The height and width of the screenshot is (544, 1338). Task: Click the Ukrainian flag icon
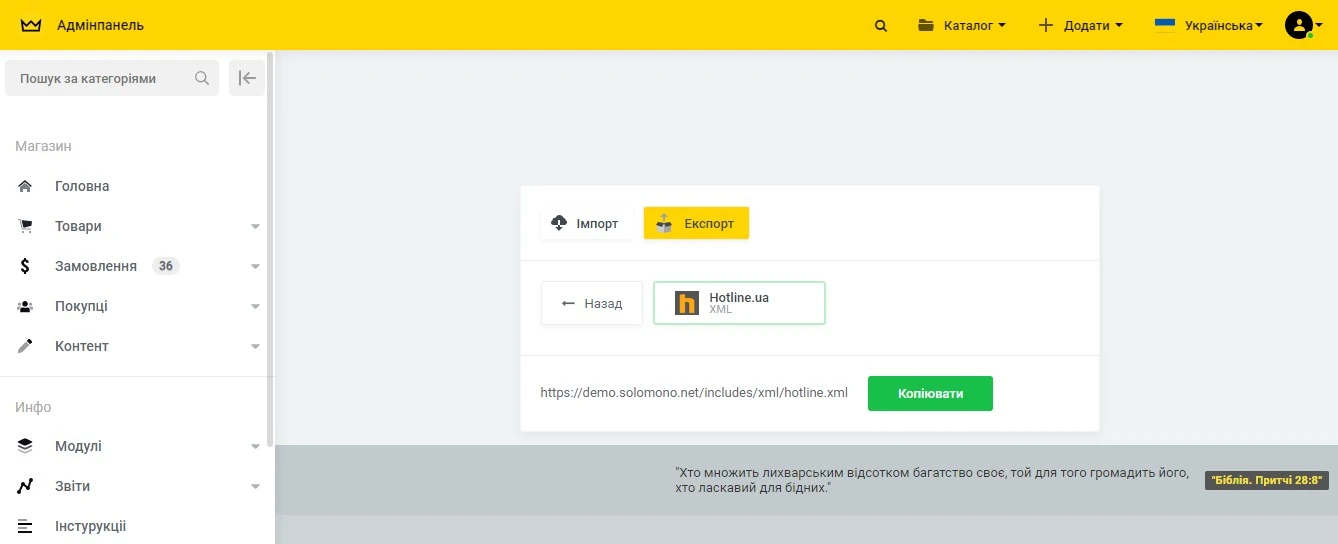(1165, 25)
